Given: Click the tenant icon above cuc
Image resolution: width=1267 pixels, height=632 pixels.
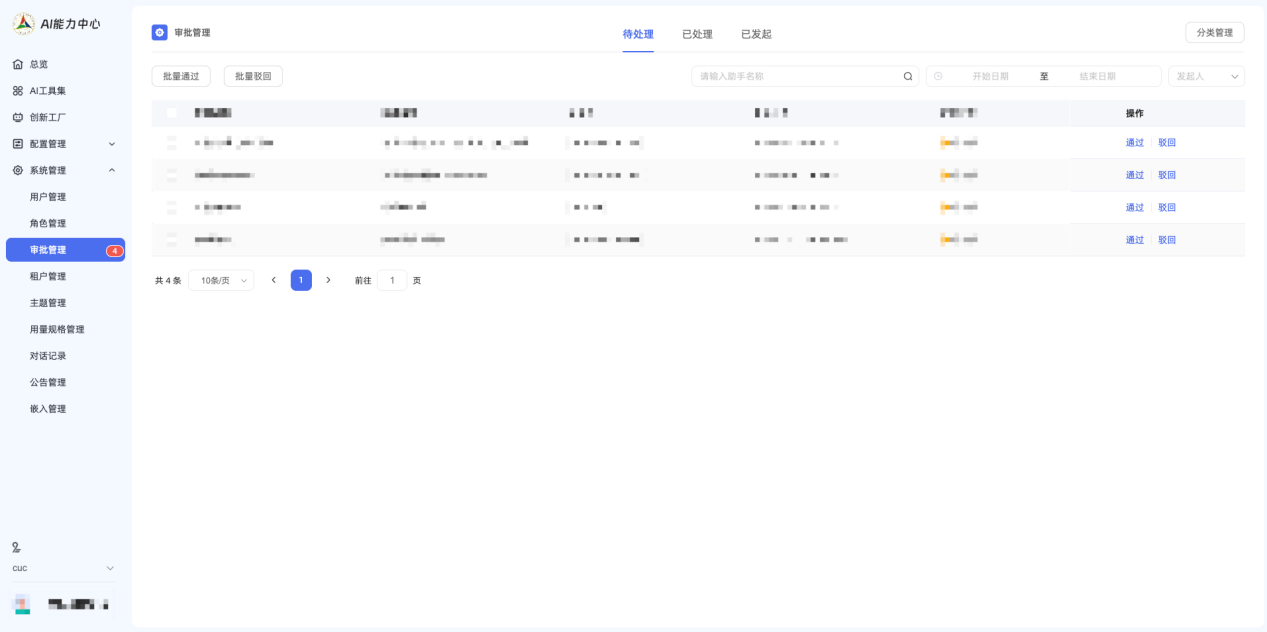Looking at the screenshot, I should tap(16, 547).
